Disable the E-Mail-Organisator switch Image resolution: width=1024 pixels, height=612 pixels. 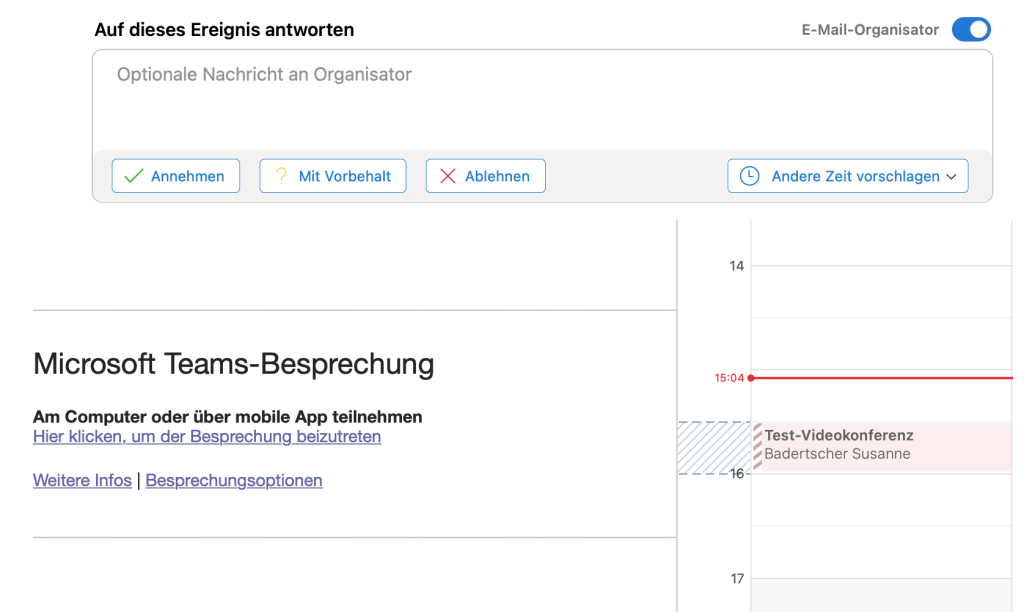click(x=970, y=30)
